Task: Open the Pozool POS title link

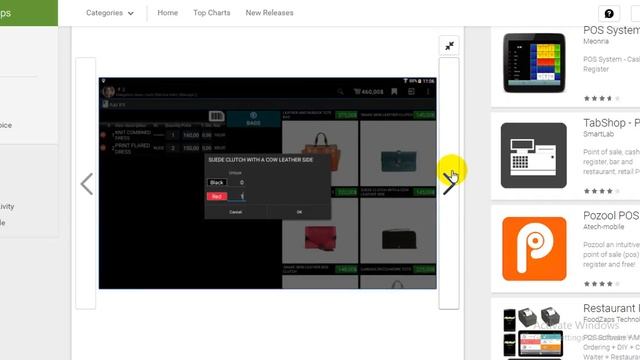Action: (x=611, y=216)
